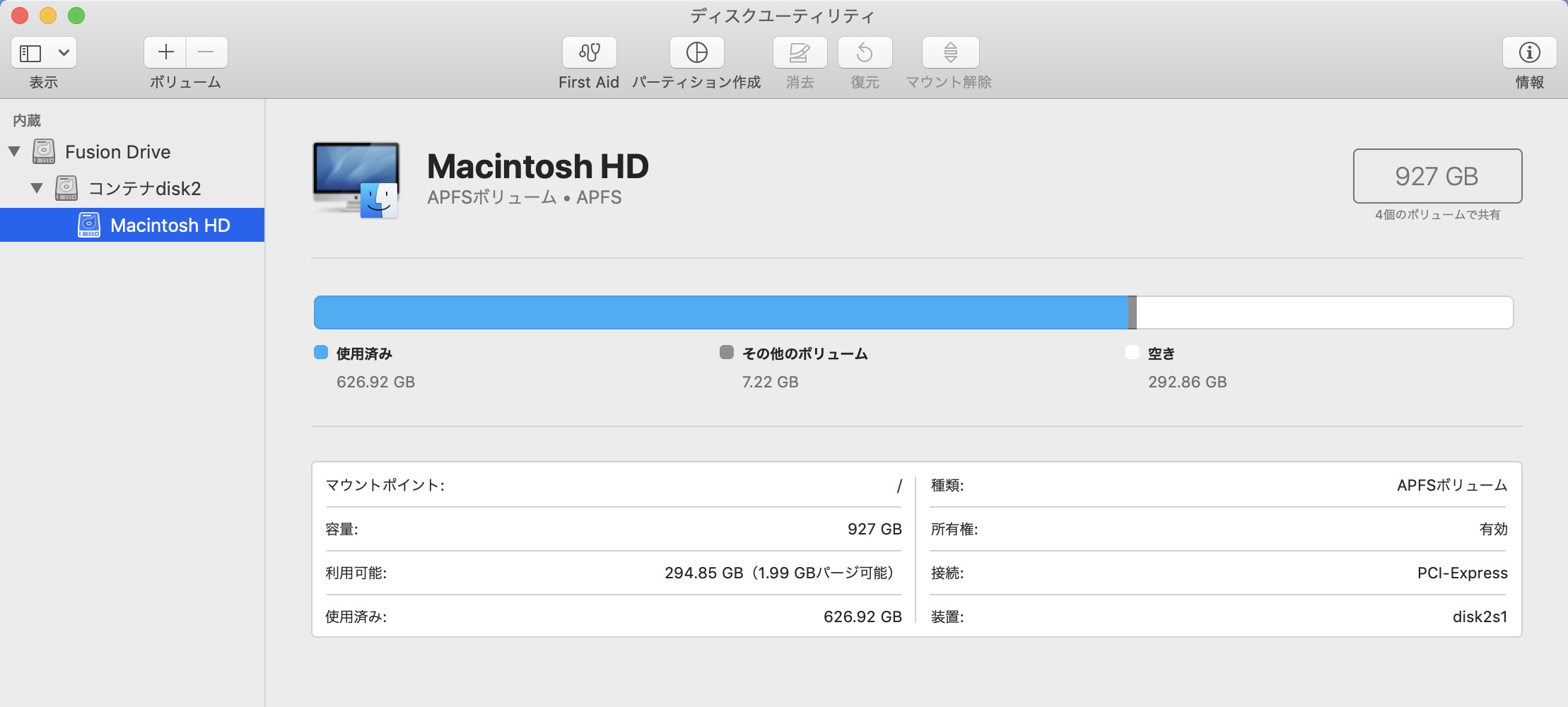Zoom the window with the green button
This screenshot has height=707, width=1568.
tap(76, 16)
